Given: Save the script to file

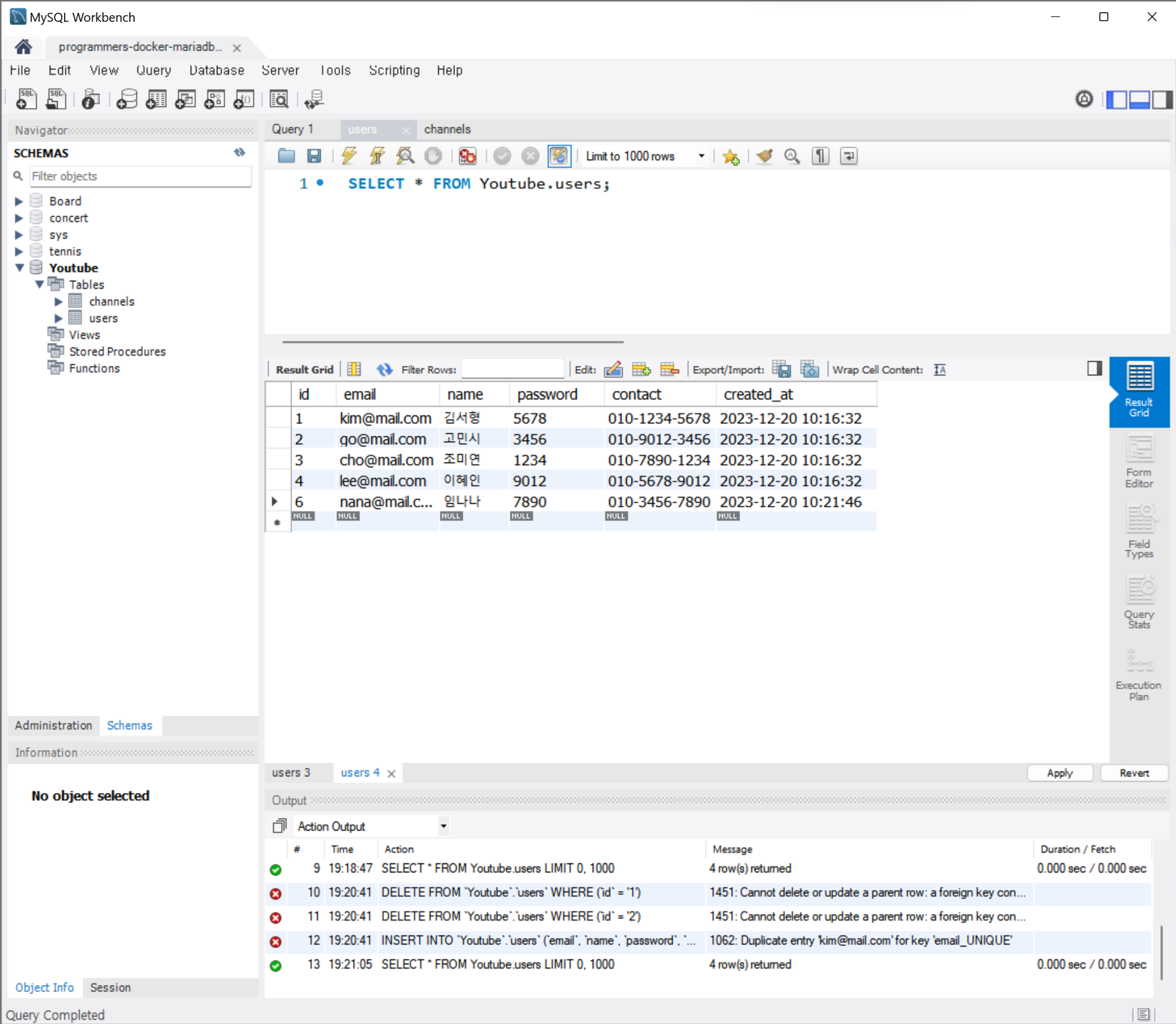Looking at the screenshot, I should (314, 156).
